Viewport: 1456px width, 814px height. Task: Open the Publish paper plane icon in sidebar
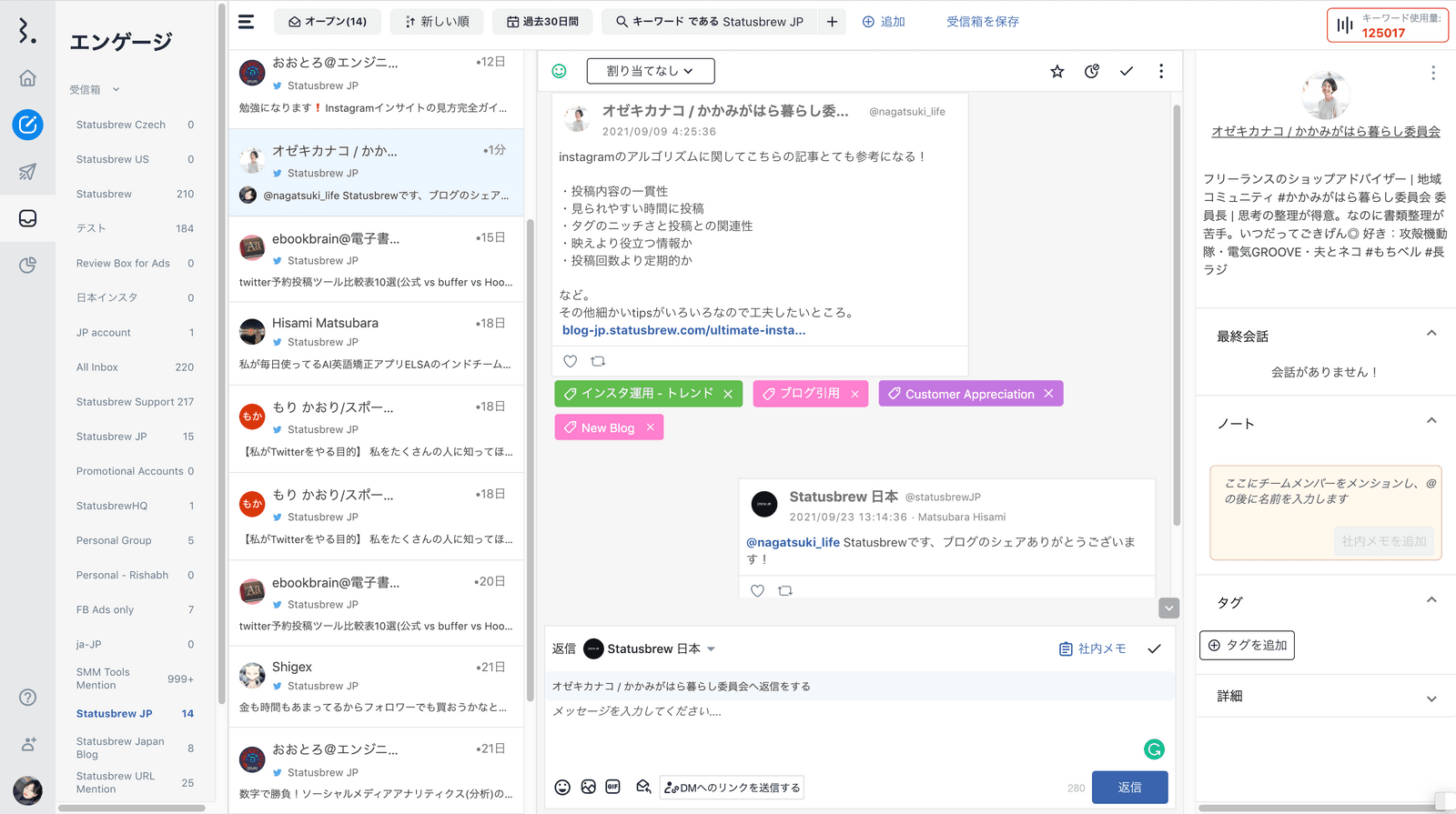27,171
